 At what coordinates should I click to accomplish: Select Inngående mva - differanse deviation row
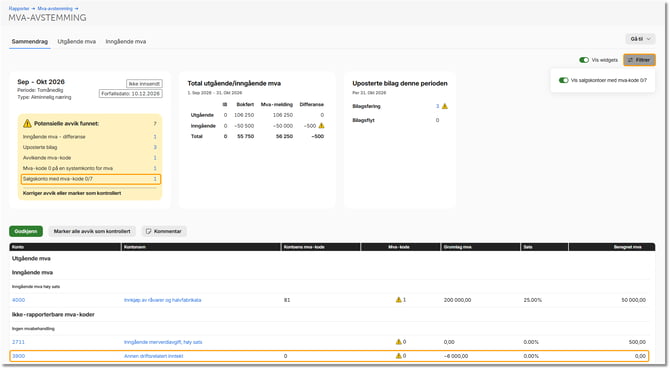90,137
